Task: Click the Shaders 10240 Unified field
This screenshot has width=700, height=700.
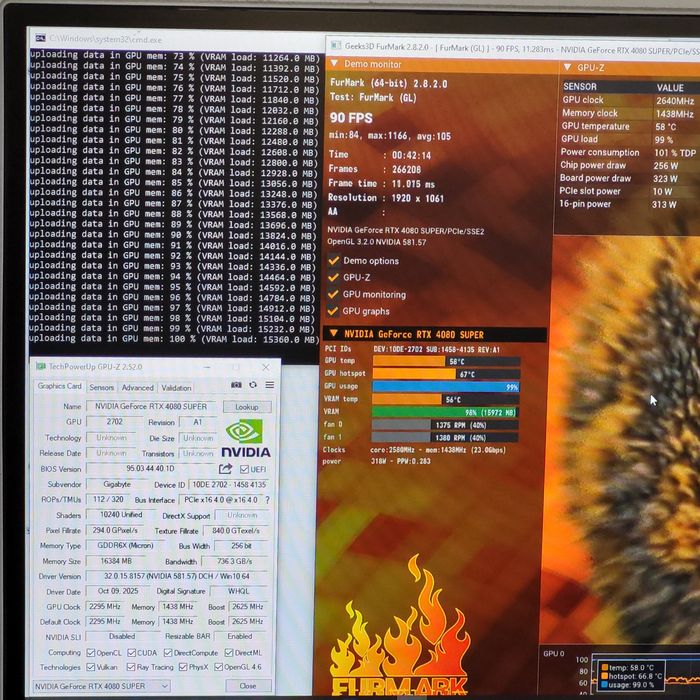Action: click(121, 515)
